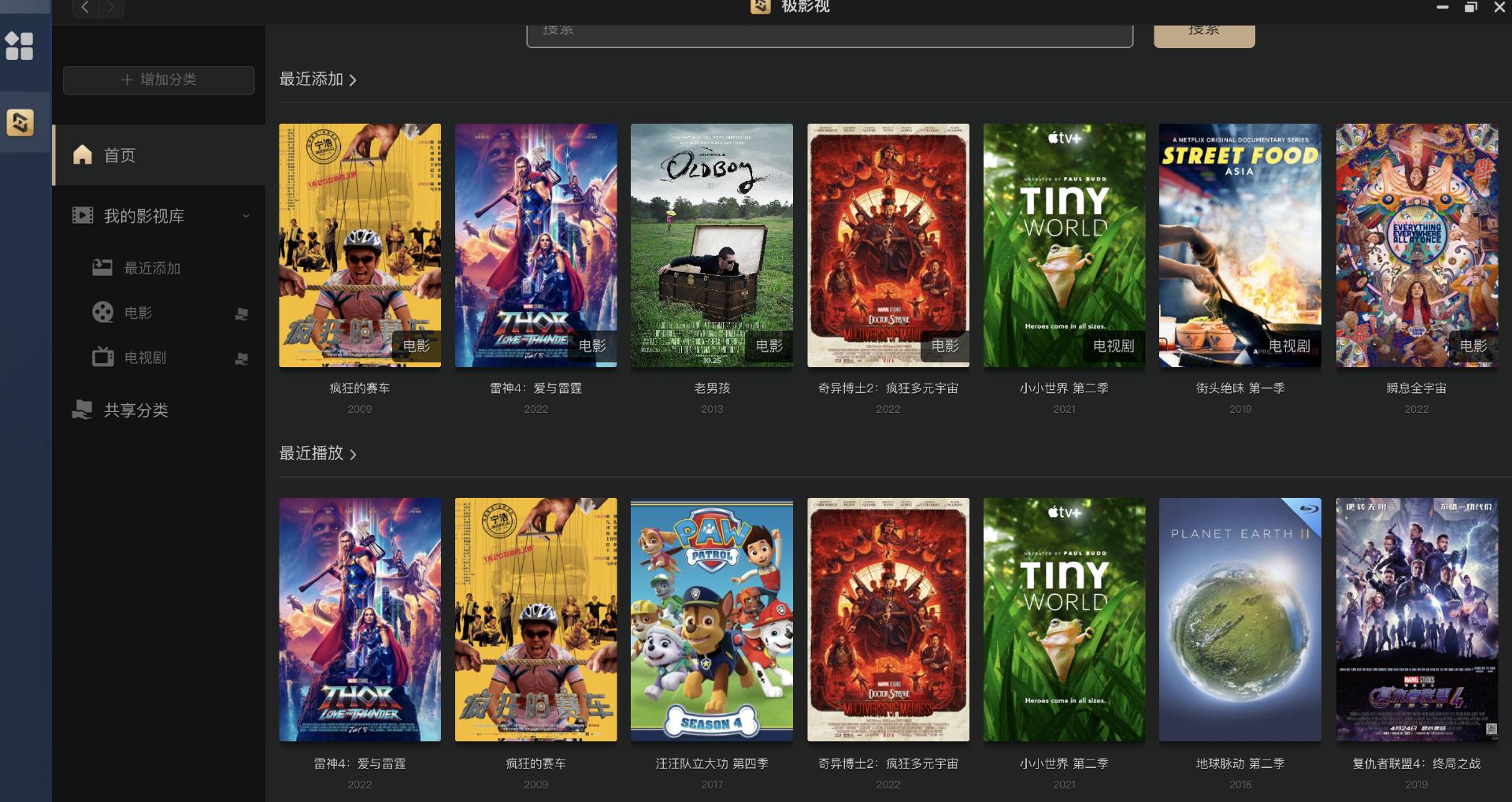Click the title 老男孩
Screen dimensions: 1512x802
click(712, 388)
